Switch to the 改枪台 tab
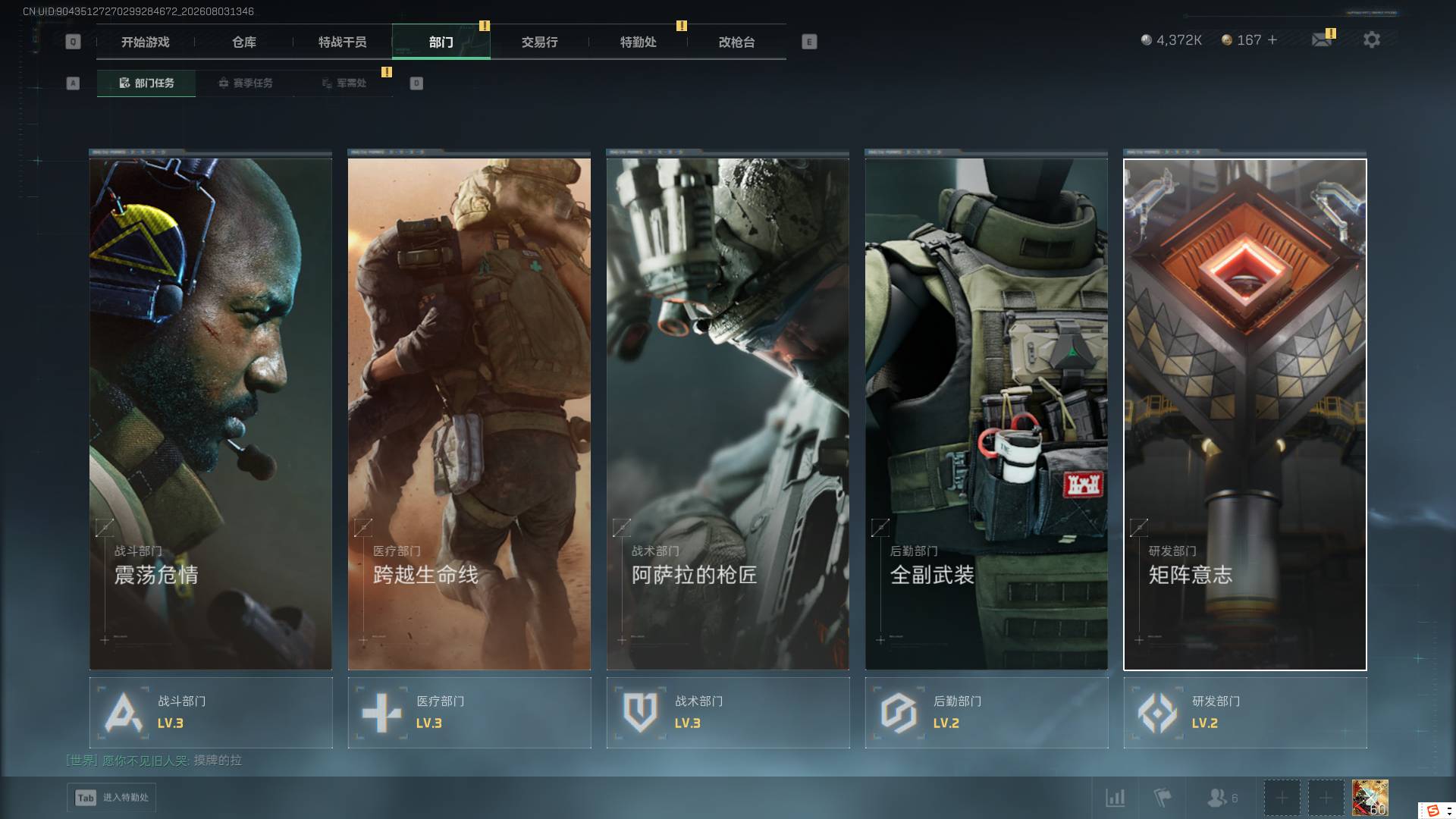This screenshot has width=1456, height=819. coord(737,42)
